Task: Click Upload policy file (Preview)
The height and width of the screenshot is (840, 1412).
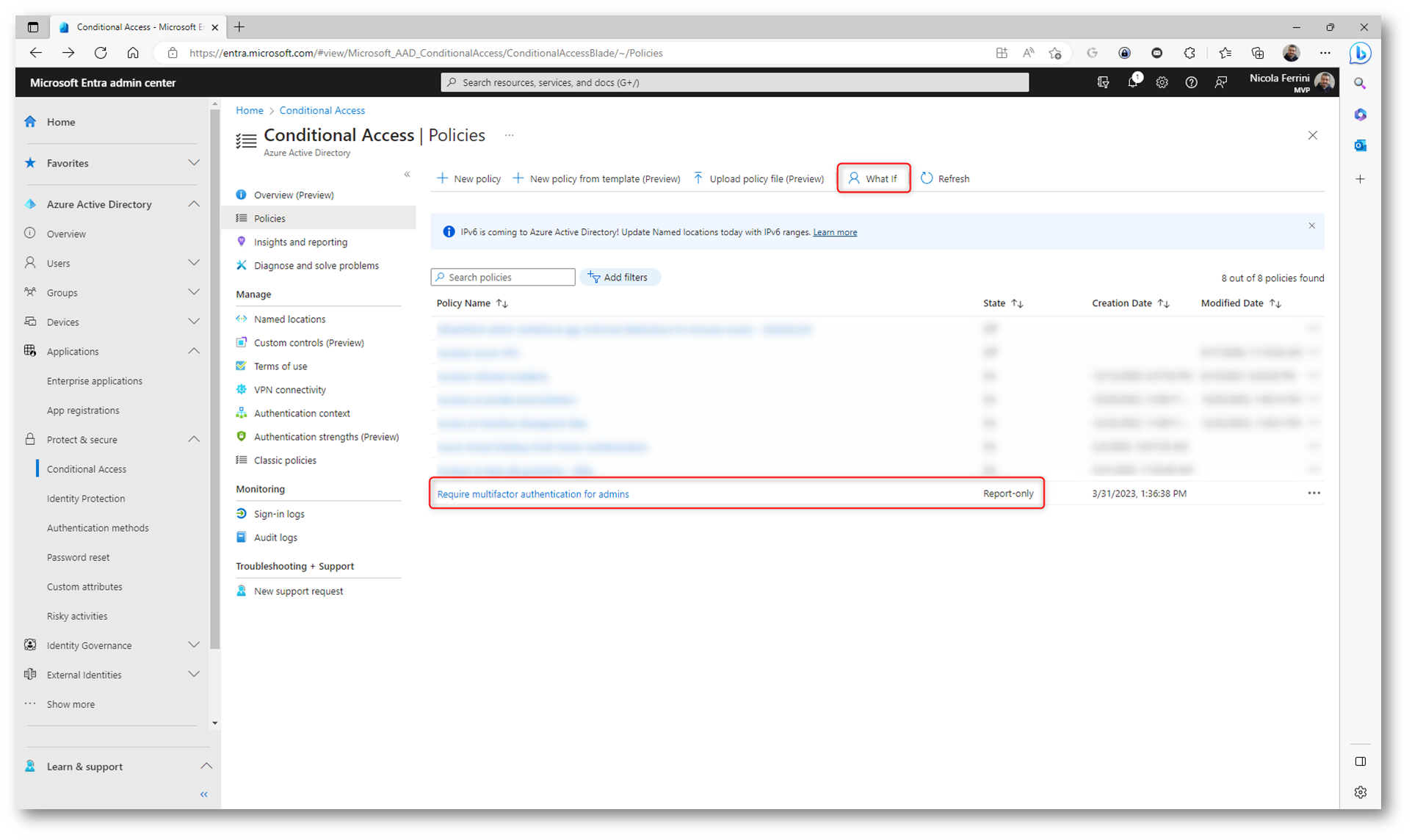Action: 759,178
